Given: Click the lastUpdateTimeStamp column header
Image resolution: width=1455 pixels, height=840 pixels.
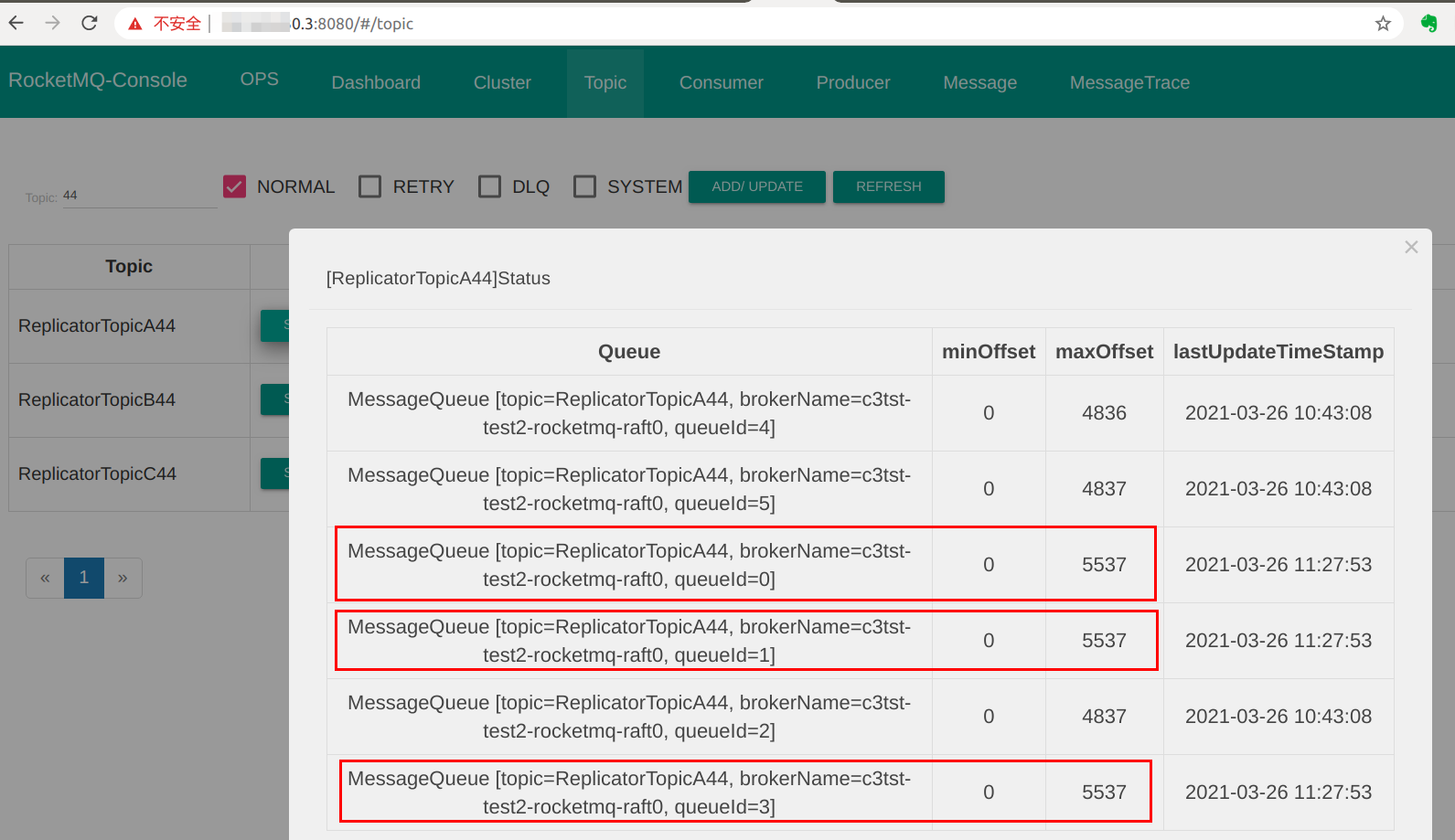Looking at the screenshot, I should pyautogui.click(x=1278, y=351).
